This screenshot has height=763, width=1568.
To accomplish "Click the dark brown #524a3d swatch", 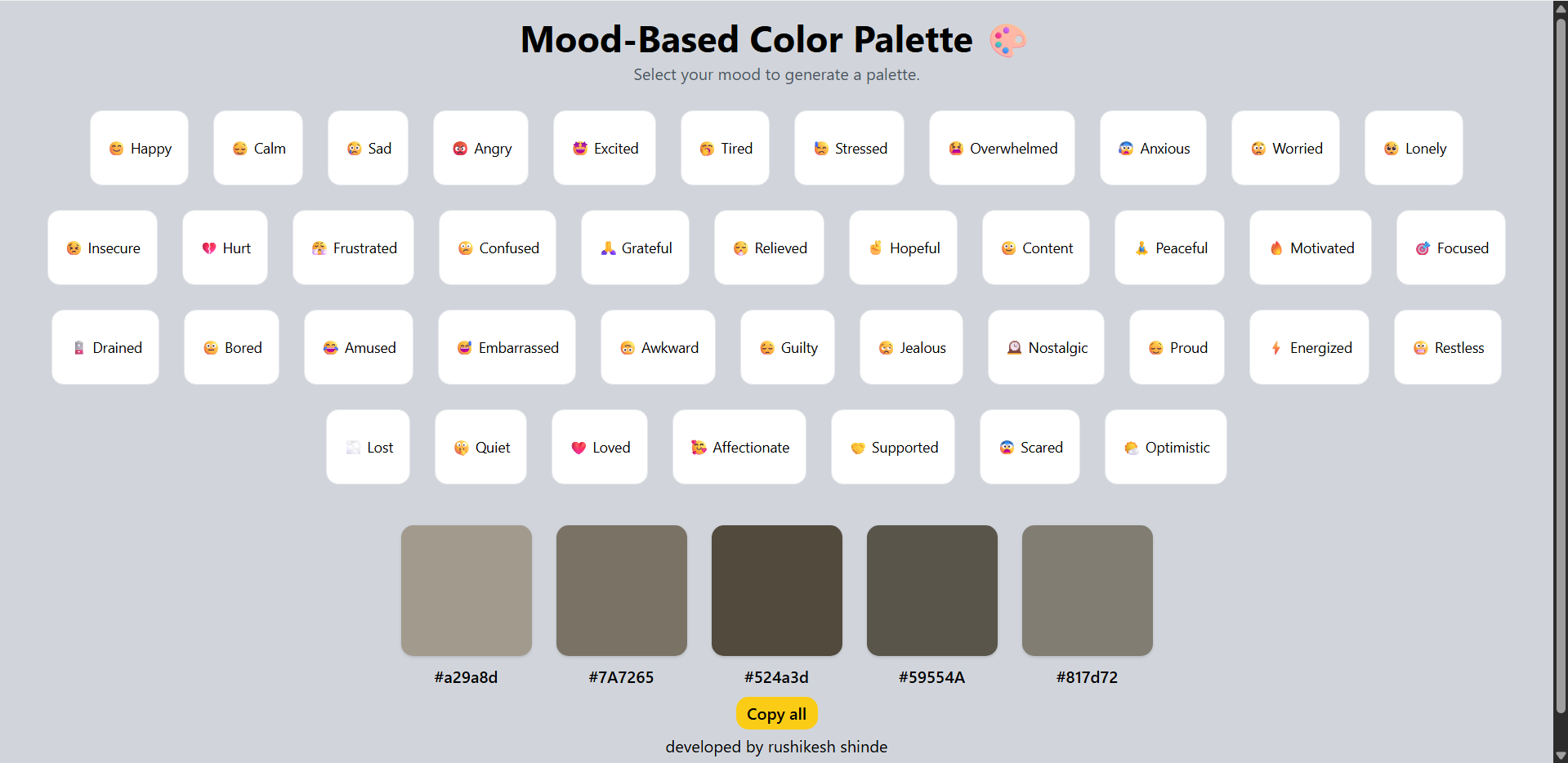I will point(777,590).
